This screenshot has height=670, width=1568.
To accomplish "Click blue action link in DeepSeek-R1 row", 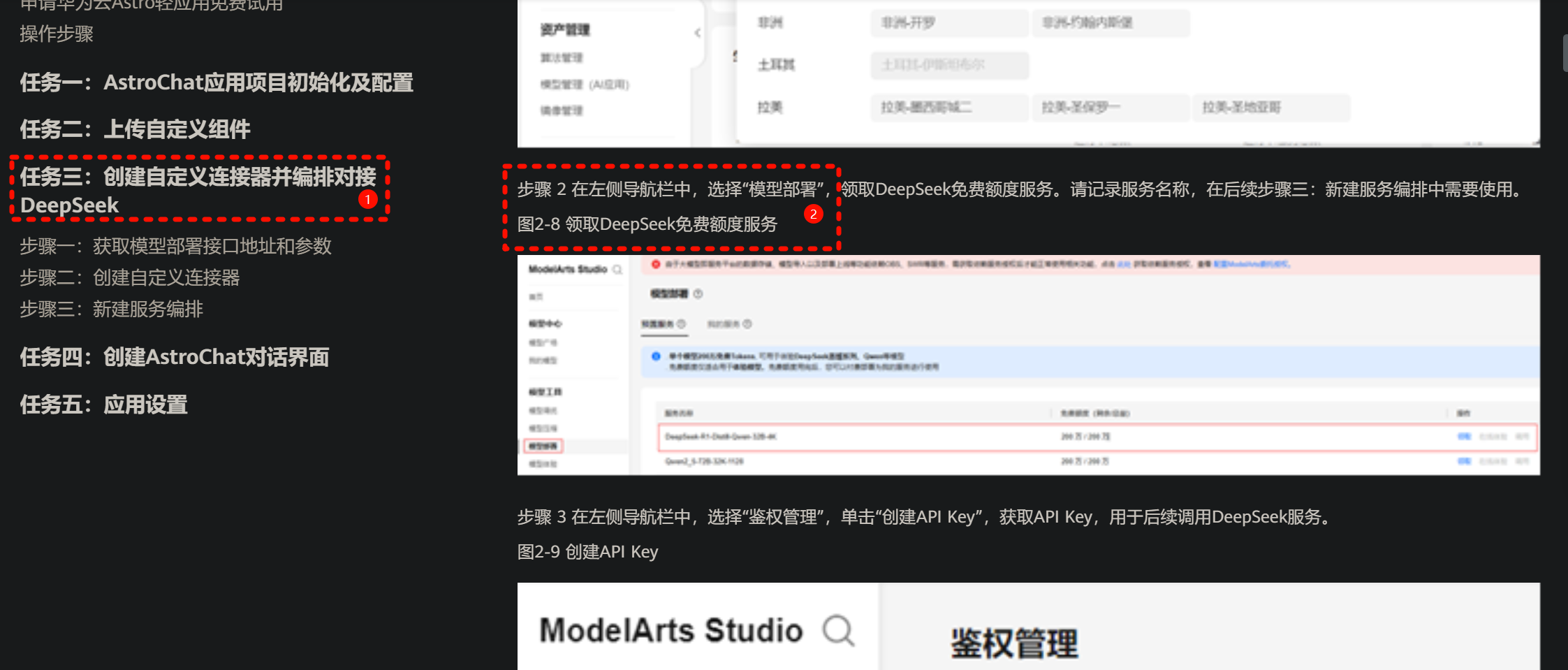I will click(1464, 437).
